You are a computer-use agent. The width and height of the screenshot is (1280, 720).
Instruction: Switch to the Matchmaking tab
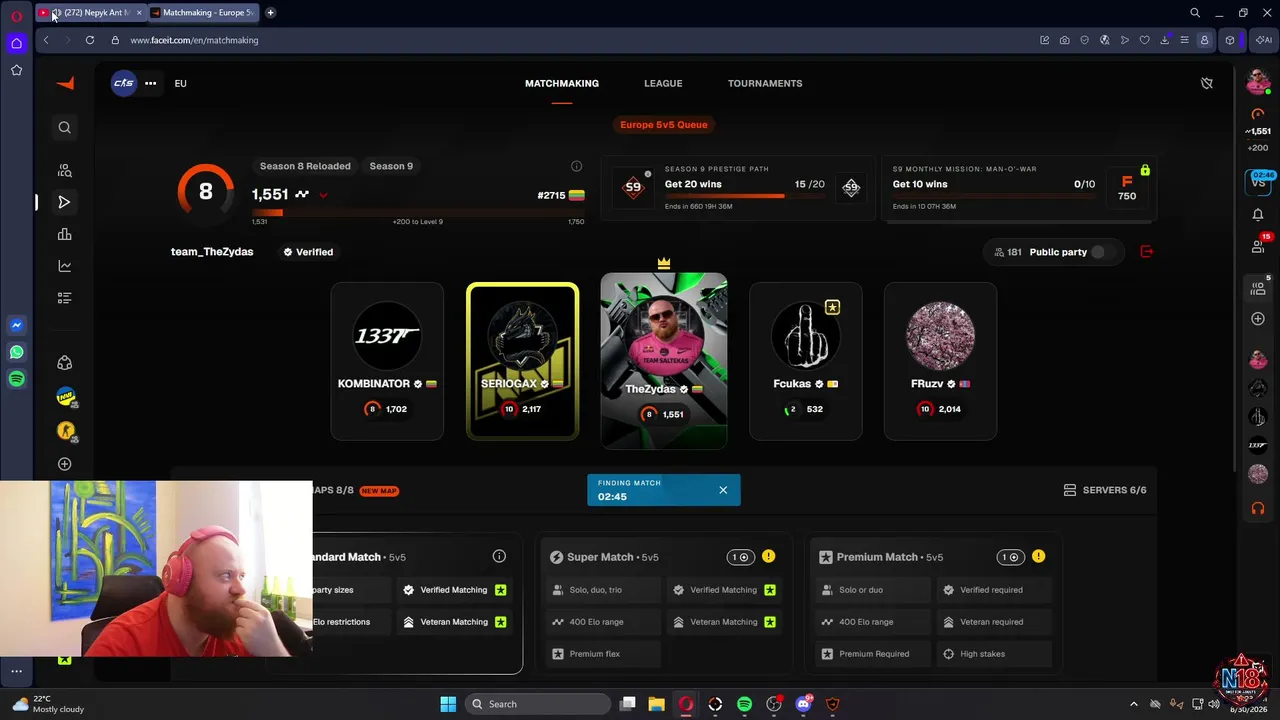click(562, 83)
